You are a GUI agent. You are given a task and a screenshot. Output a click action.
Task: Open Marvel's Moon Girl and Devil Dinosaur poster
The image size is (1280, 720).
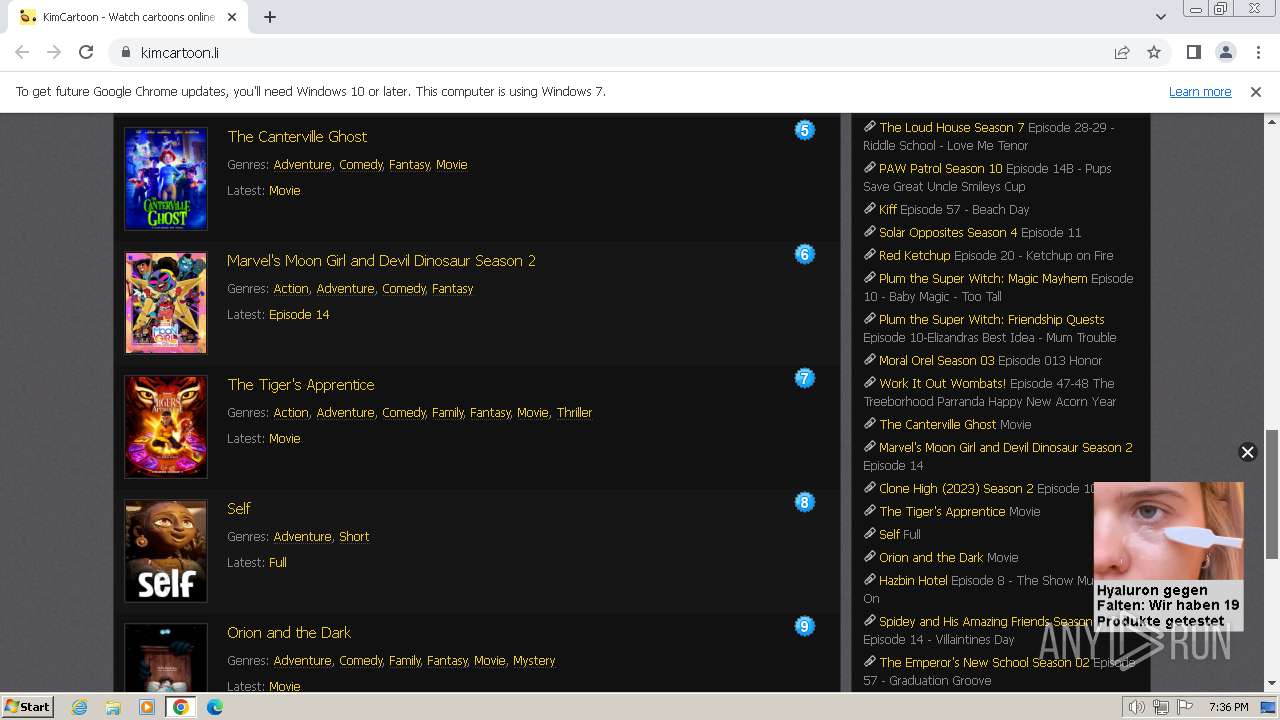[x=166, y=302]
